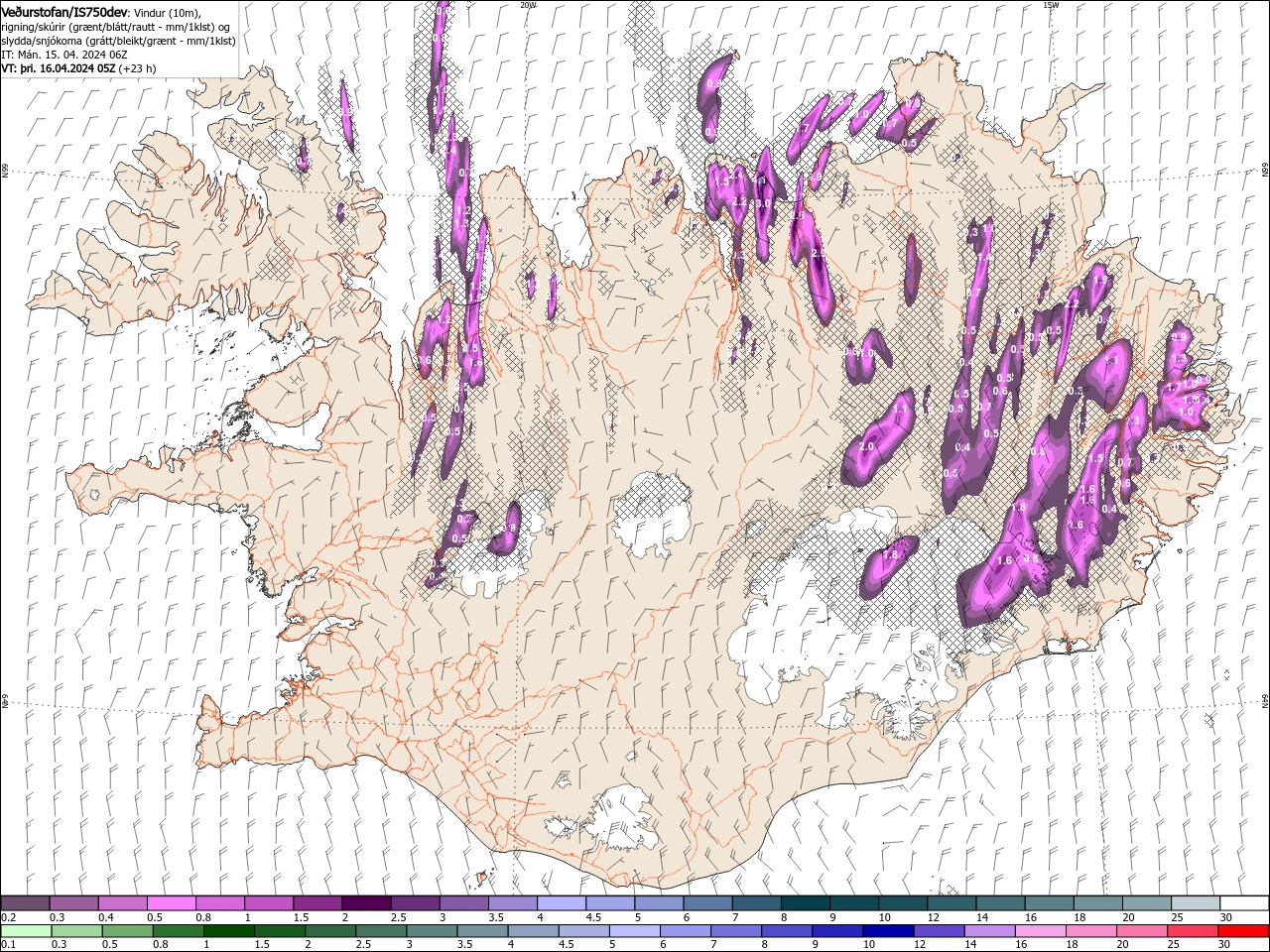Click the pale green 0.1 rain legend swatch
The height and width of the screenshot is (952, 1270).
click(x=26, y=931)
